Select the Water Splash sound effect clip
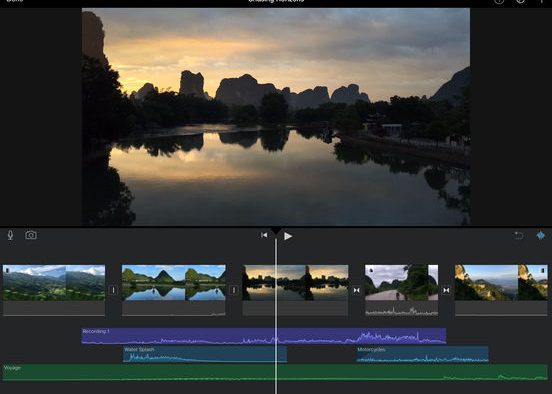 (205, 354)
